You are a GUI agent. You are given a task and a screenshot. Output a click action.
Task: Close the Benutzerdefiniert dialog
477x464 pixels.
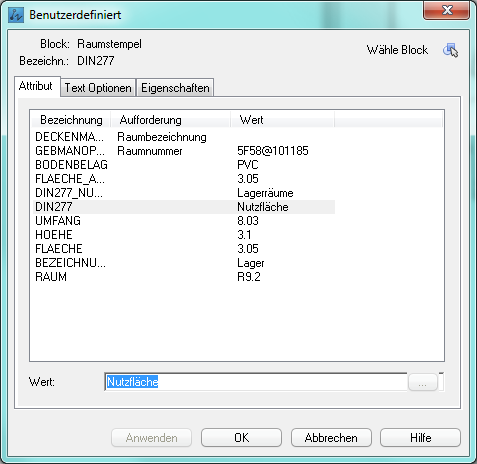[447, 10]
